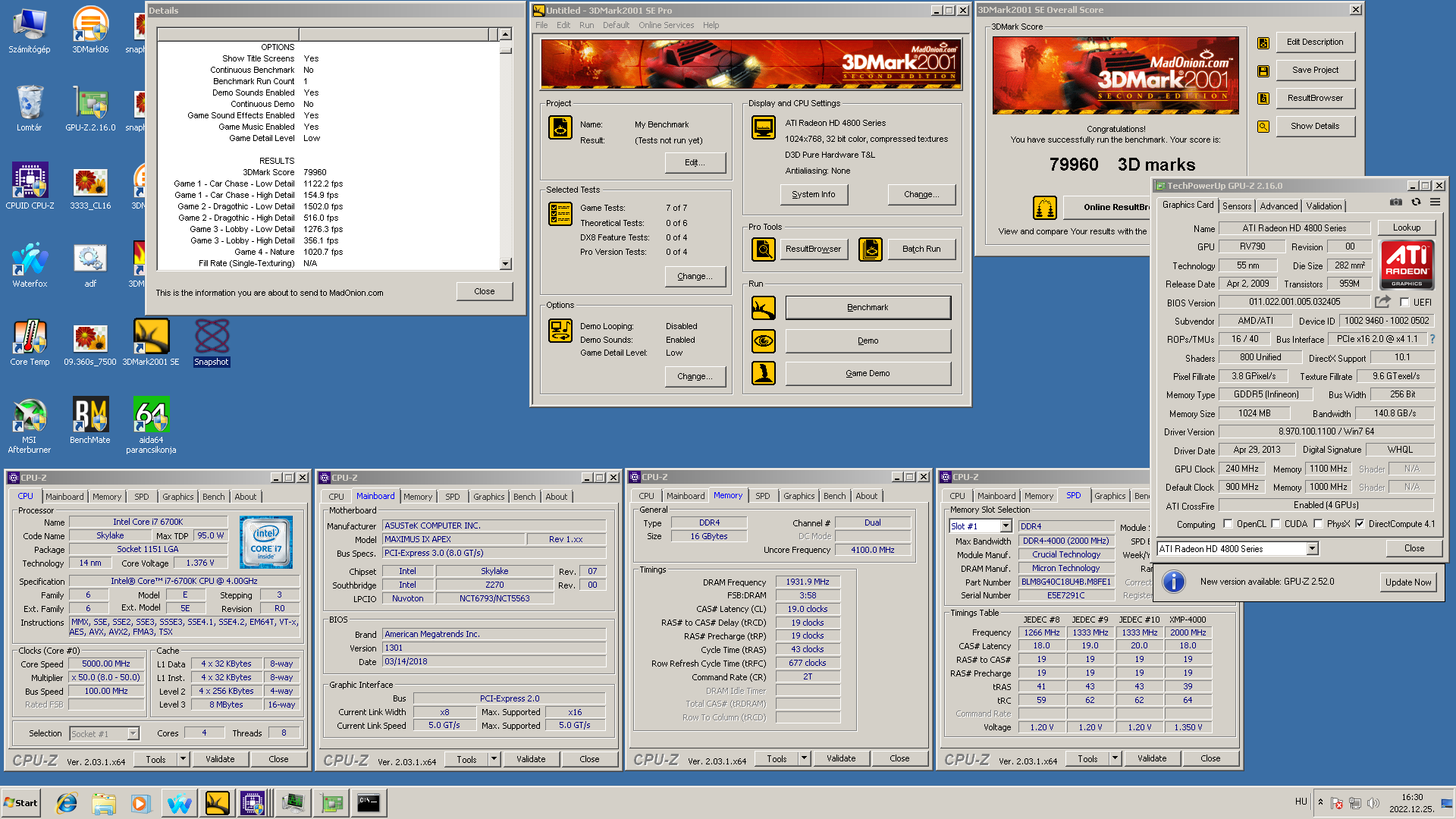Click the Lookup button in GPU-Z
1456x819 pixels.
point(1406,227)
